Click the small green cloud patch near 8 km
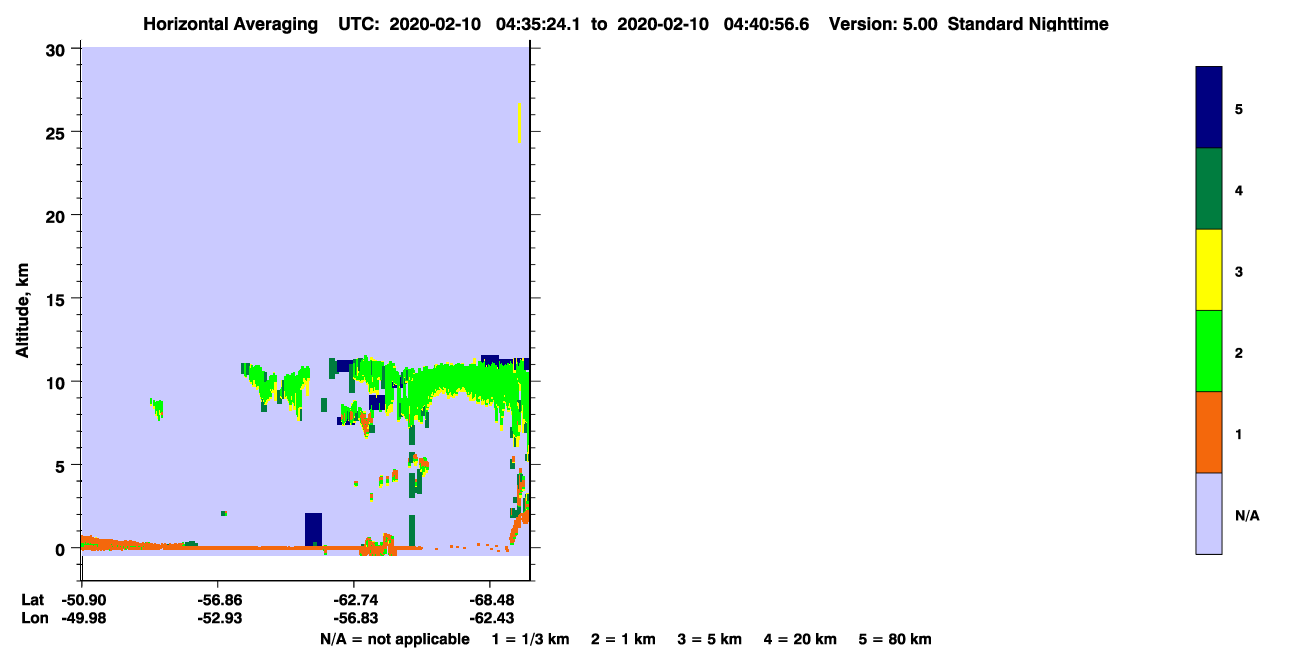This screenshot has height=667, width=1300. (157, 408)
